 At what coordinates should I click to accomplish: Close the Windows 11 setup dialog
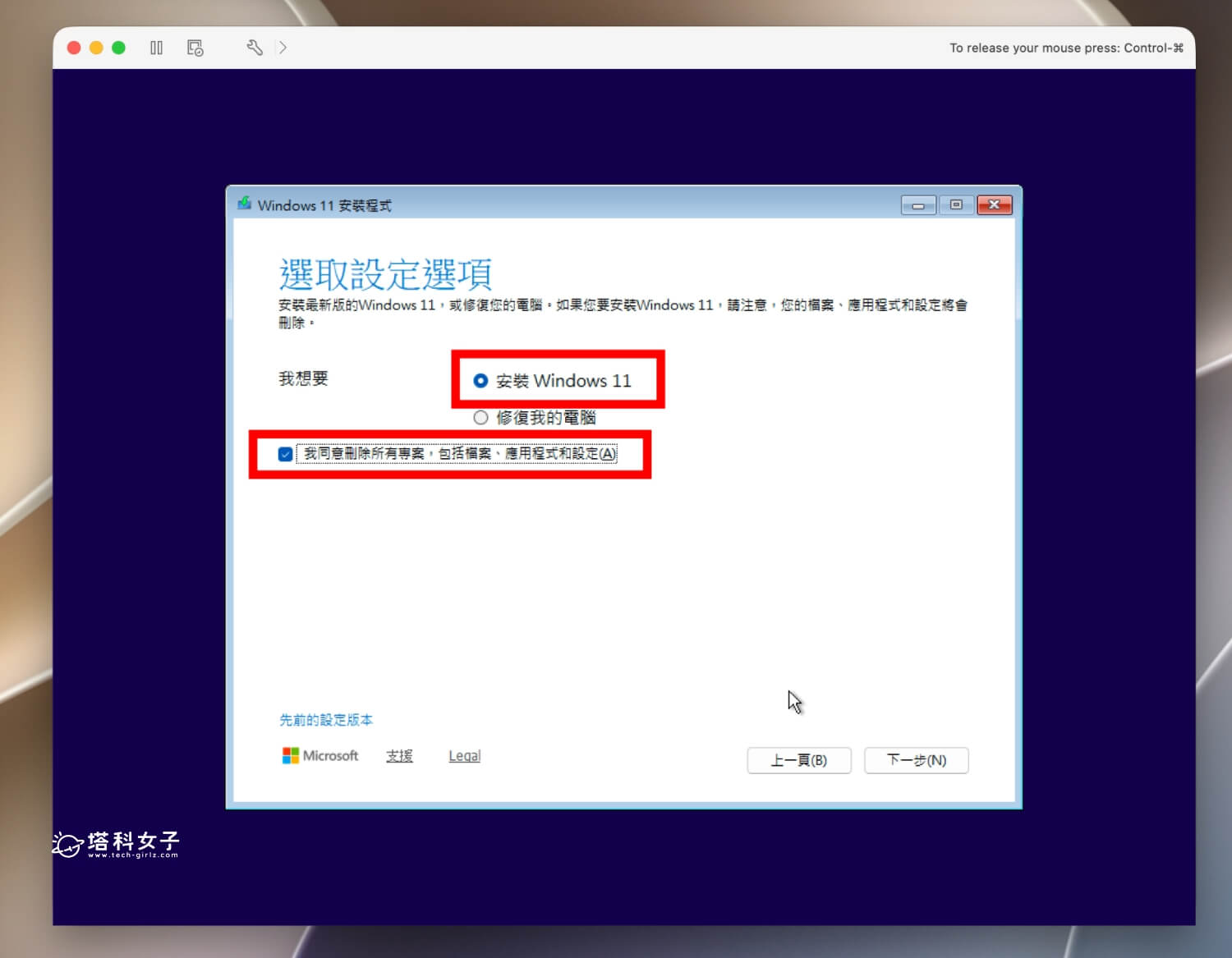tap(994, 205)
